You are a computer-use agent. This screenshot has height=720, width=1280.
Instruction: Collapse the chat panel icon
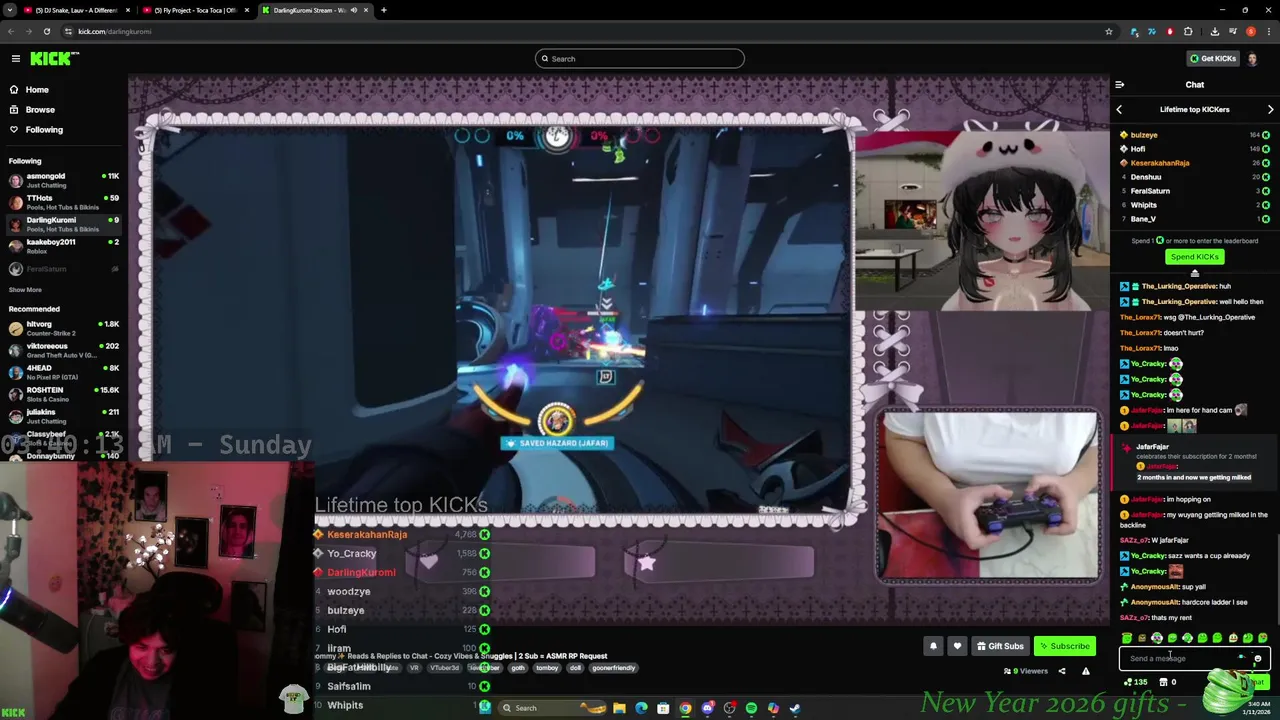click(1119, 85)
